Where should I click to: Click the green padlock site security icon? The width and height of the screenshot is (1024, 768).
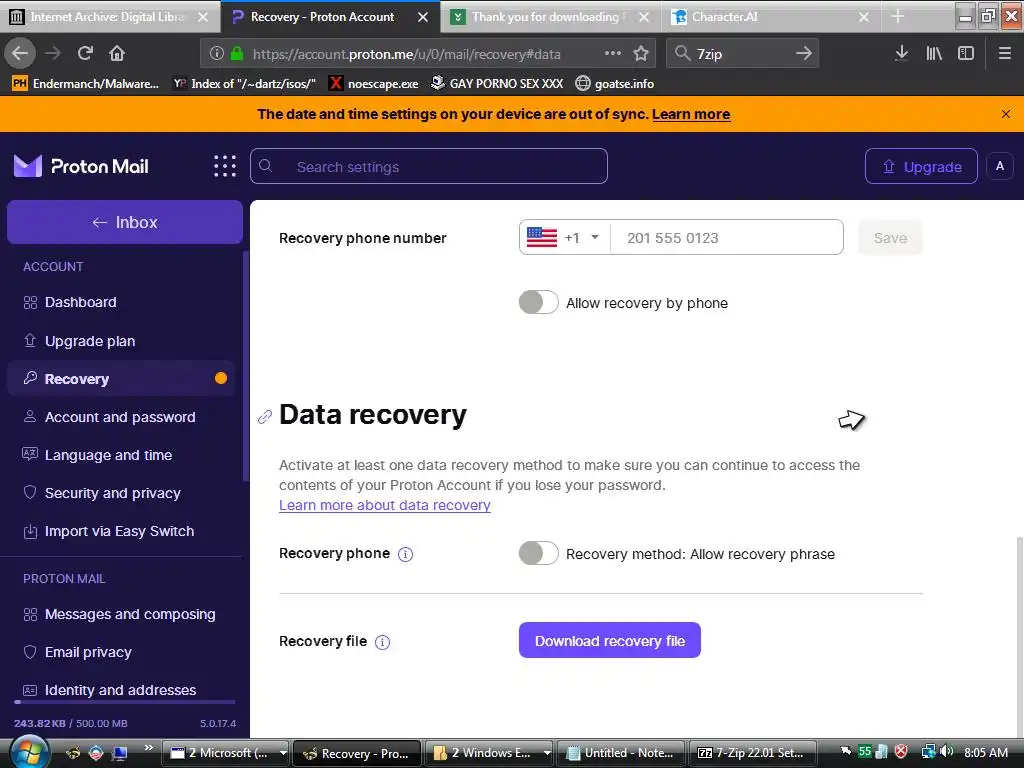pyautogui.click(x=236, y=54)
